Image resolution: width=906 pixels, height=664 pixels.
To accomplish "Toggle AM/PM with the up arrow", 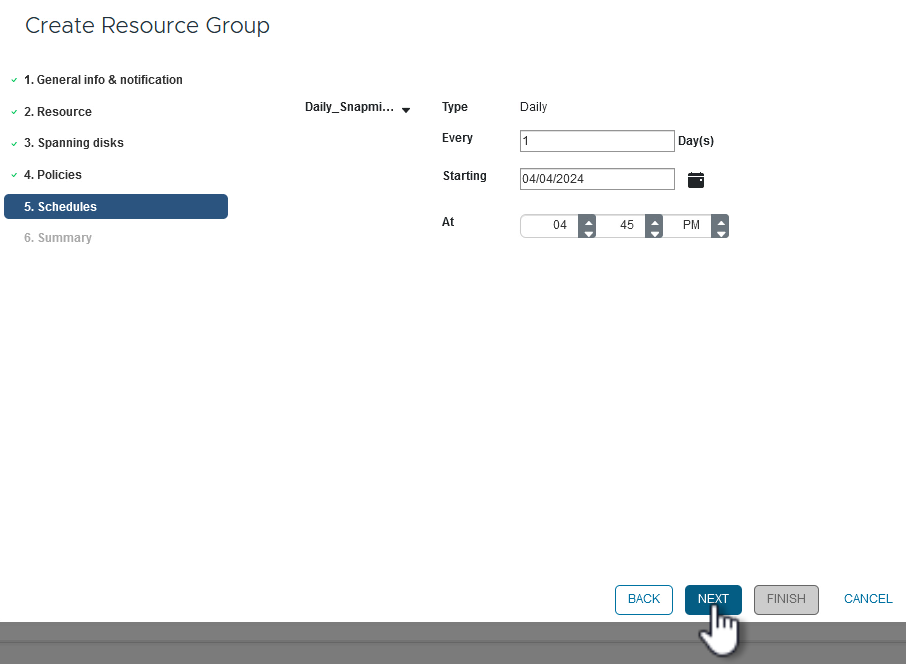I will (721, 221).
